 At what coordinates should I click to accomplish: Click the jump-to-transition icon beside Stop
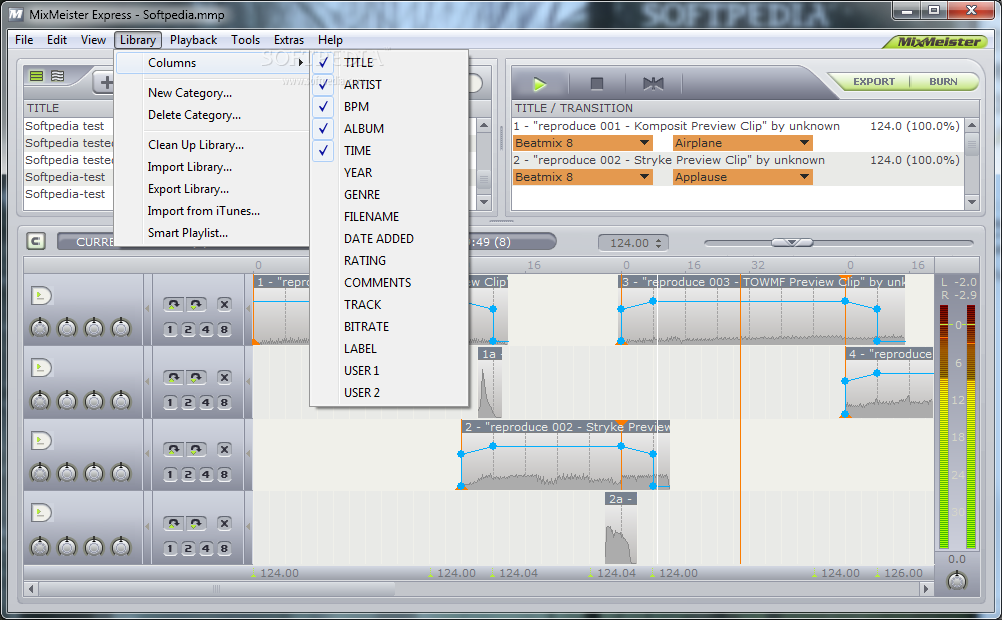pyautogui.click(x=653, y=84)
